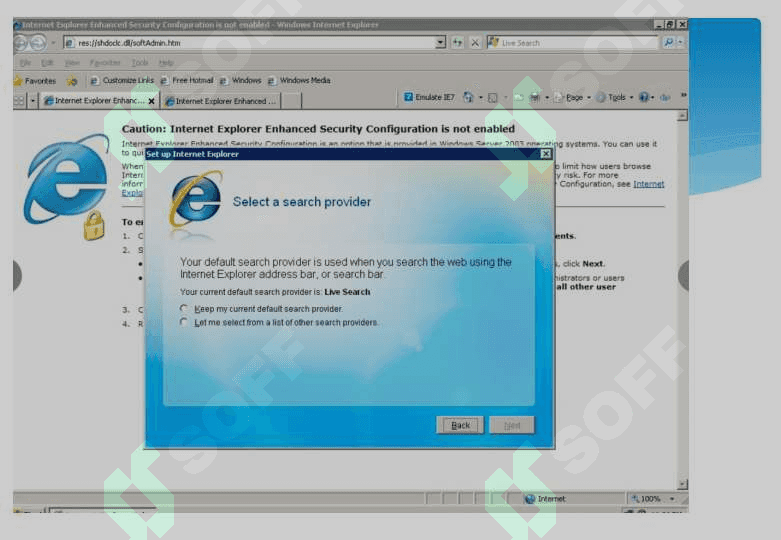Click the page scrollbar up arrow

tap(683, 116)
